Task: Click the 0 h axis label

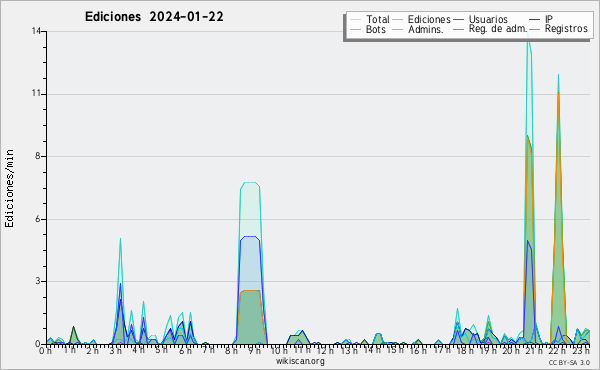Action: [x=46, y=350]
